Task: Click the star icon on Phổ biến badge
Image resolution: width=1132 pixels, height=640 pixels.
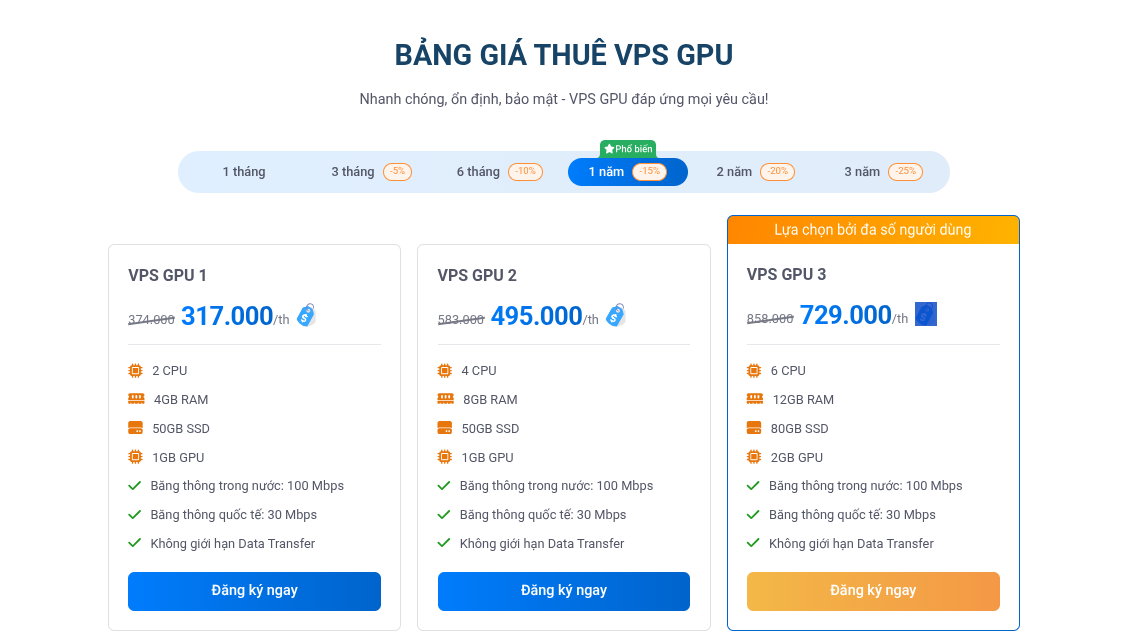Action: pos(607,148)
